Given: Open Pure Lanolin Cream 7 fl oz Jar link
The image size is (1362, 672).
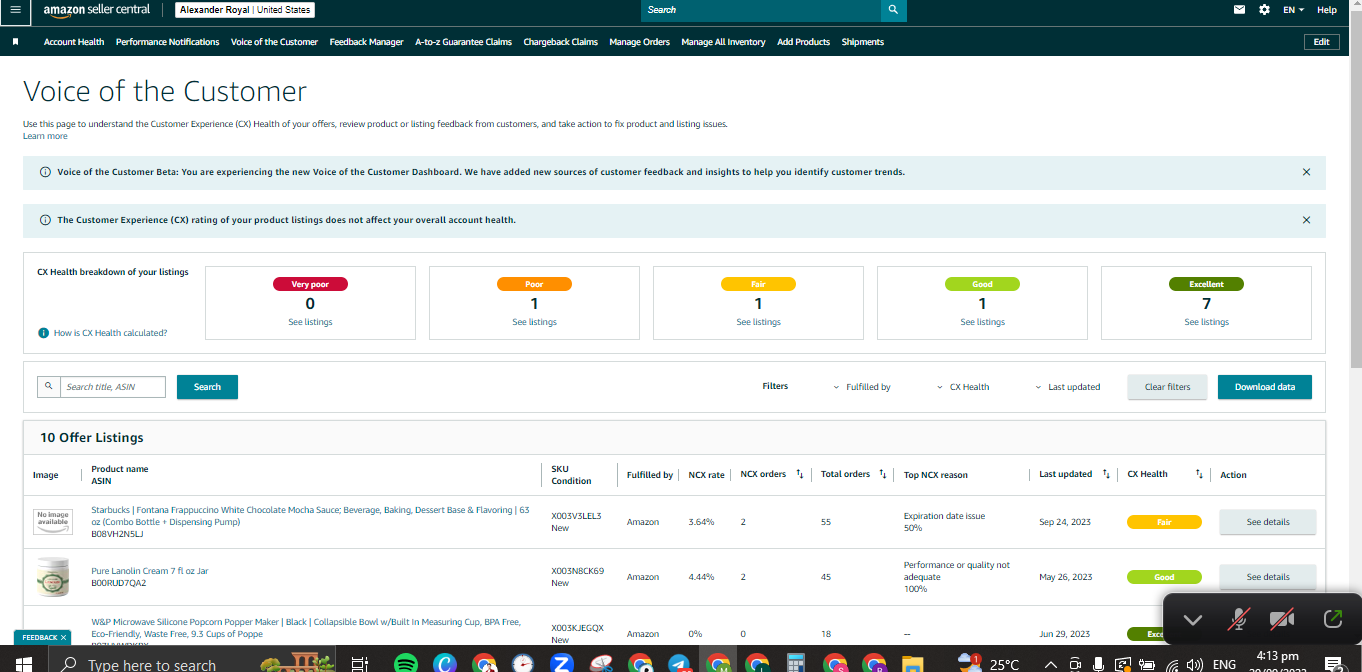Looking at the screenshot, I should [150, 571].
